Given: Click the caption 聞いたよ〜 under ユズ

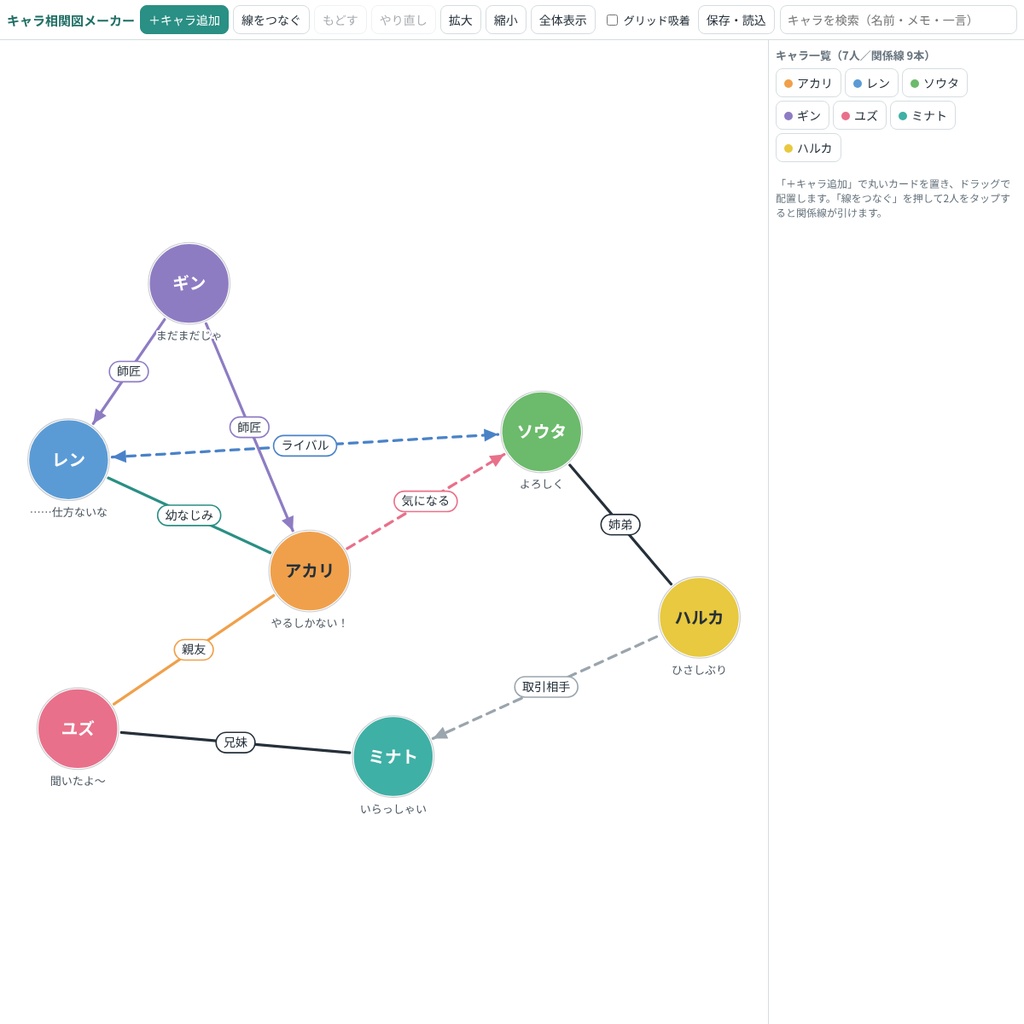Looking at the screenshot, I should point(78,780).
